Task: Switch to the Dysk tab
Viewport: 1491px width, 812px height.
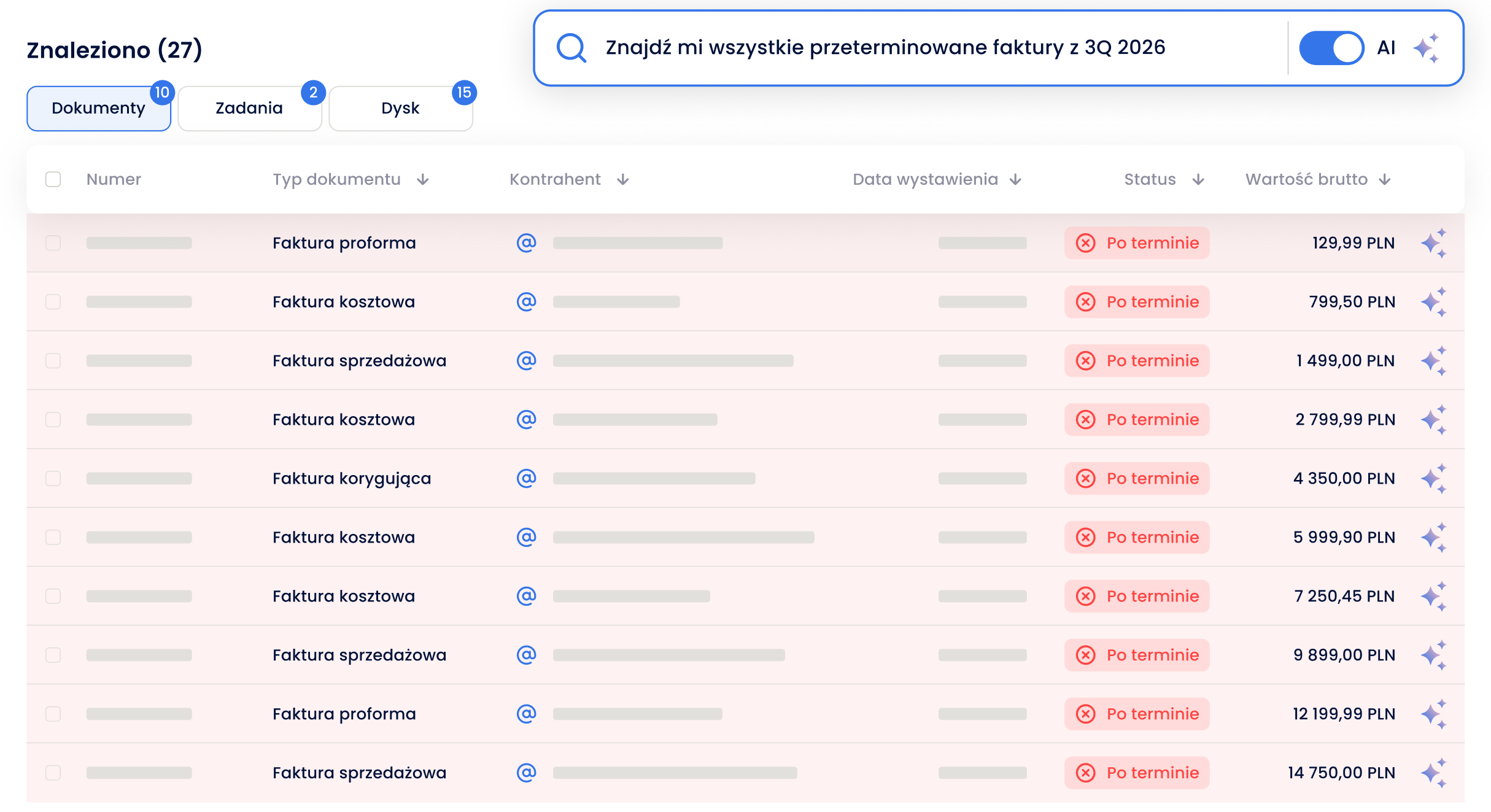Action: [x=401, y=109]
